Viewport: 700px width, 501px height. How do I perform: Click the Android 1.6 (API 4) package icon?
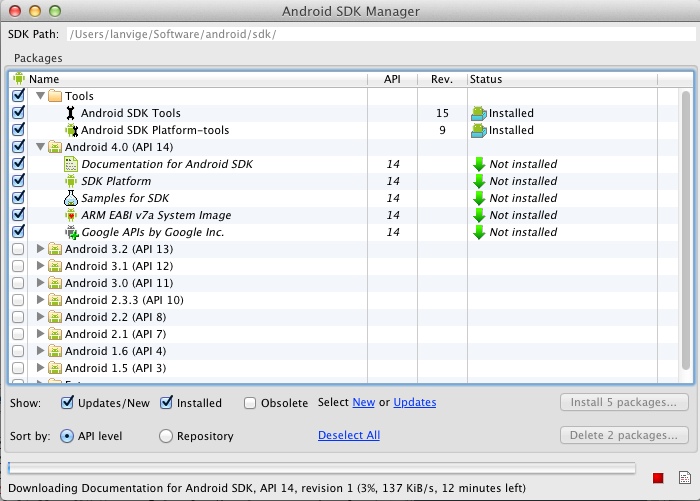click(54, 351)
